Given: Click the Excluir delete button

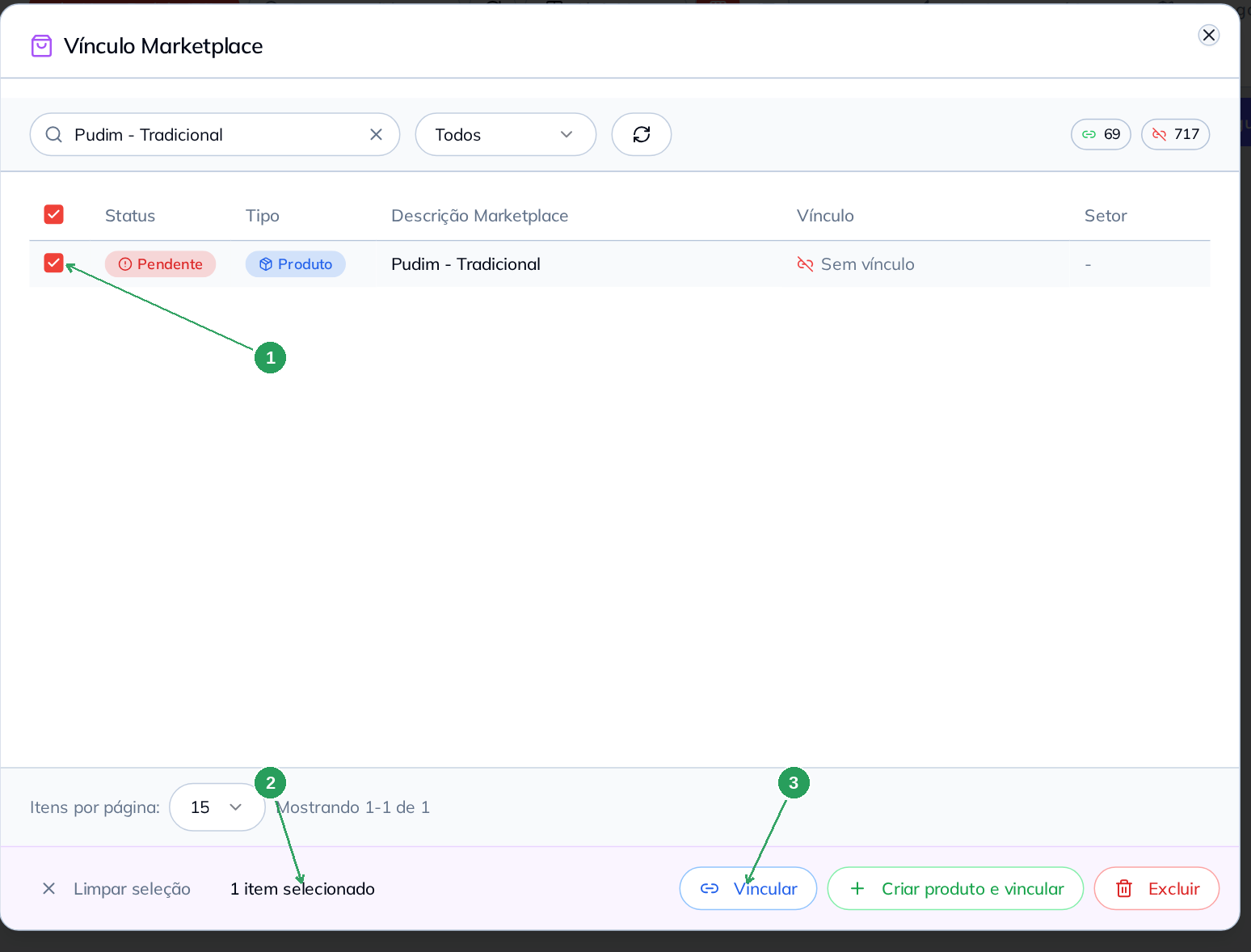Looking at the screenshot, I should pos(1156,889).
